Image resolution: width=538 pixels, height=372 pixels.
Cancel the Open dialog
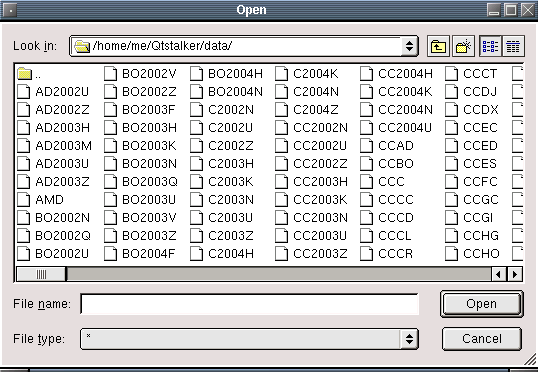[x=481, y=339]
